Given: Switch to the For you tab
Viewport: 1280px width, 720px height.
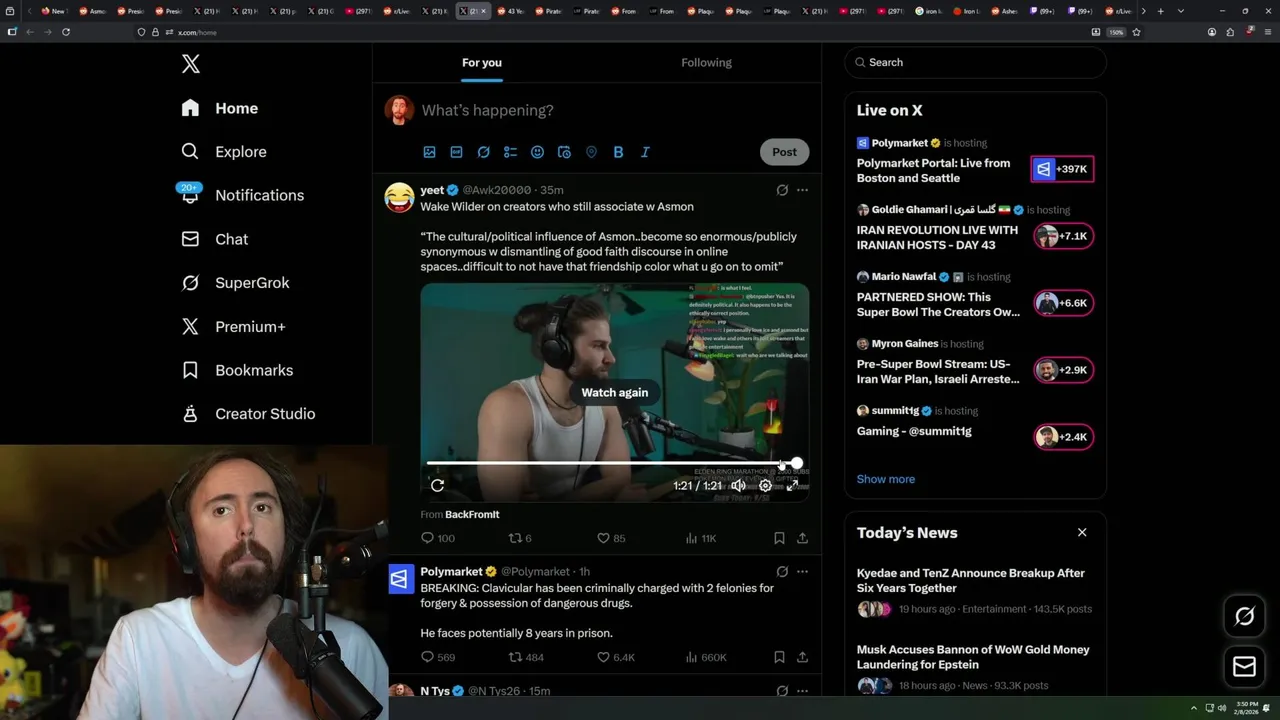Looking at the screenshot, I should click(482, 63).
